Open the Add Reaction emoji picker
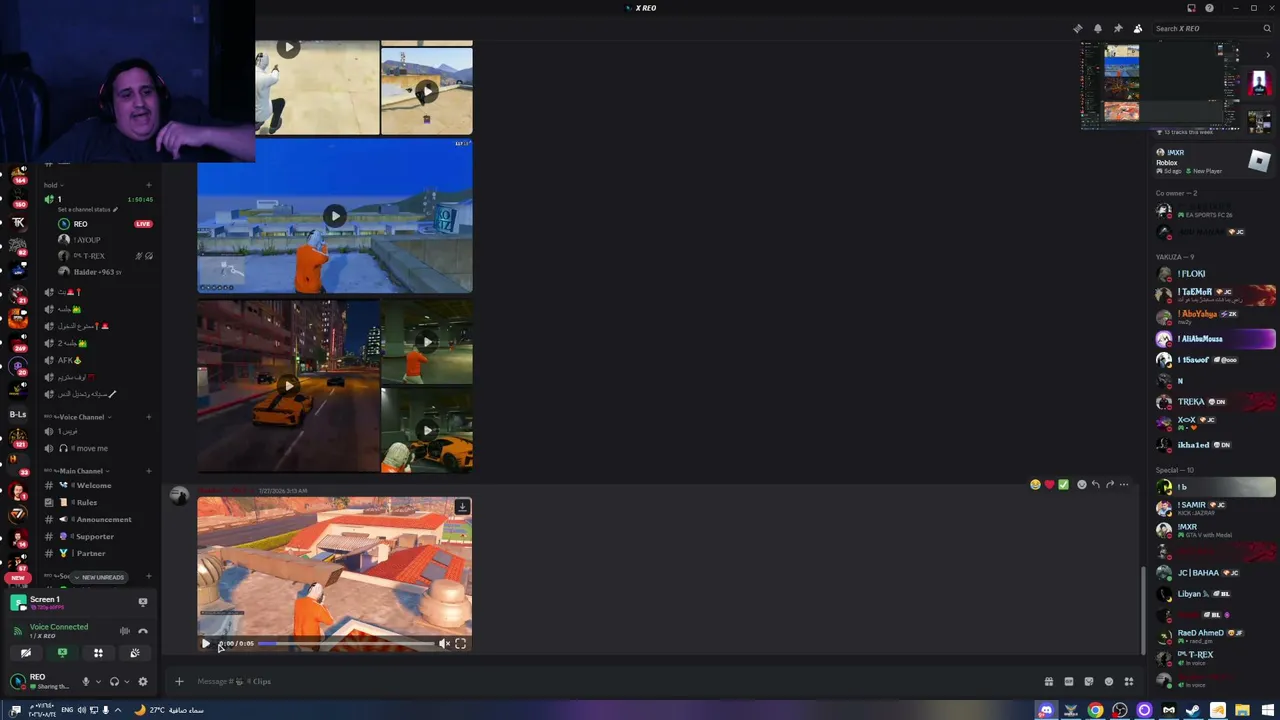This screenshot has width=1280, height=720. click(1081, 485)
